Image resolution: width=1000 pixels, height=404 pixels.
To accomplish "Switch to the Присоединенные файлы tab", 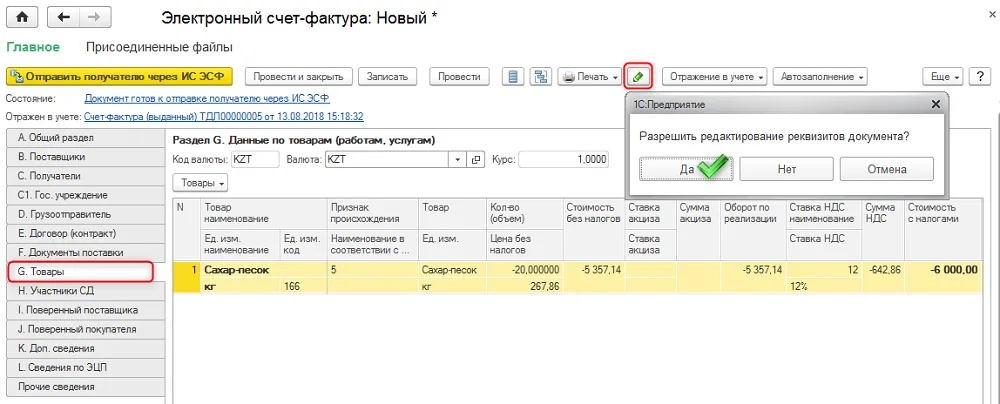I will 159,47.
